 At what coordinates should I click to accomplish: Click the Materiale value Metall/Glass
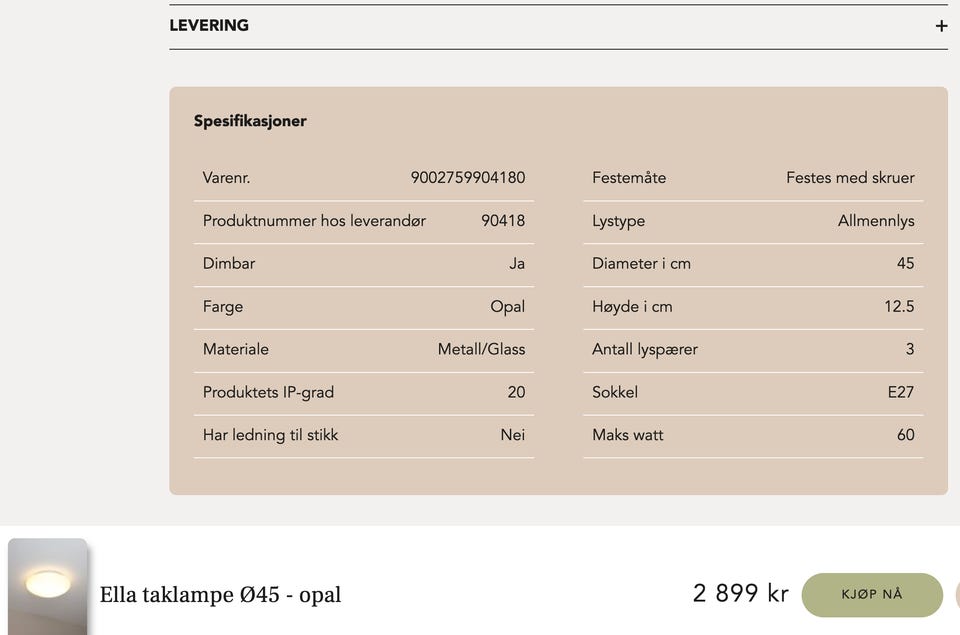pos(481,349)
